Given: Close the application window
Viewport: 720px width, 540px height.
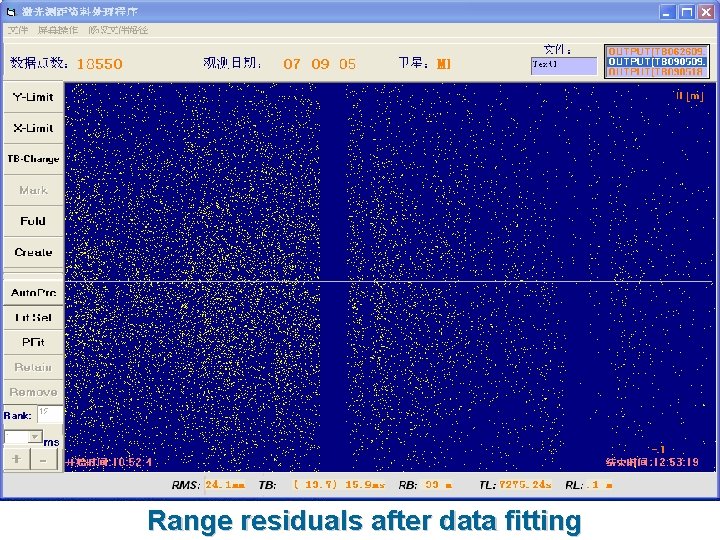Looking at the screenshot, I should click(706, 12).
